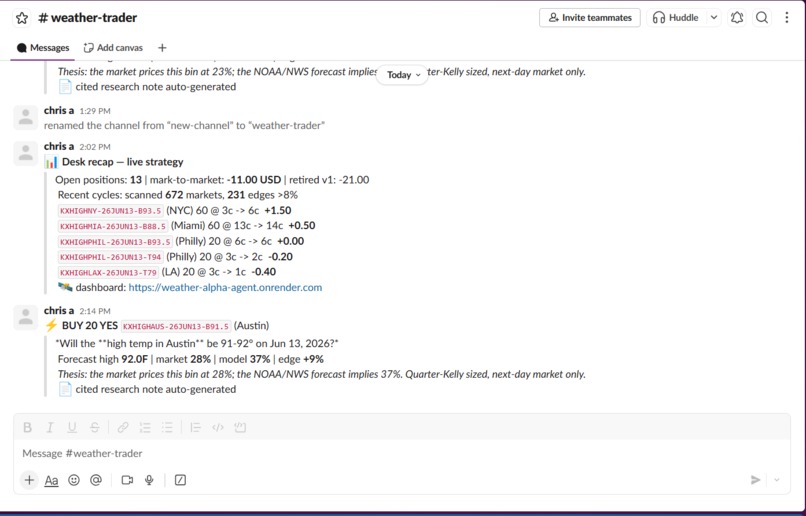Click the 2:02 PM message timestamp
The height and width of the screenshot is (516, 806).
[x=95, y=147]
